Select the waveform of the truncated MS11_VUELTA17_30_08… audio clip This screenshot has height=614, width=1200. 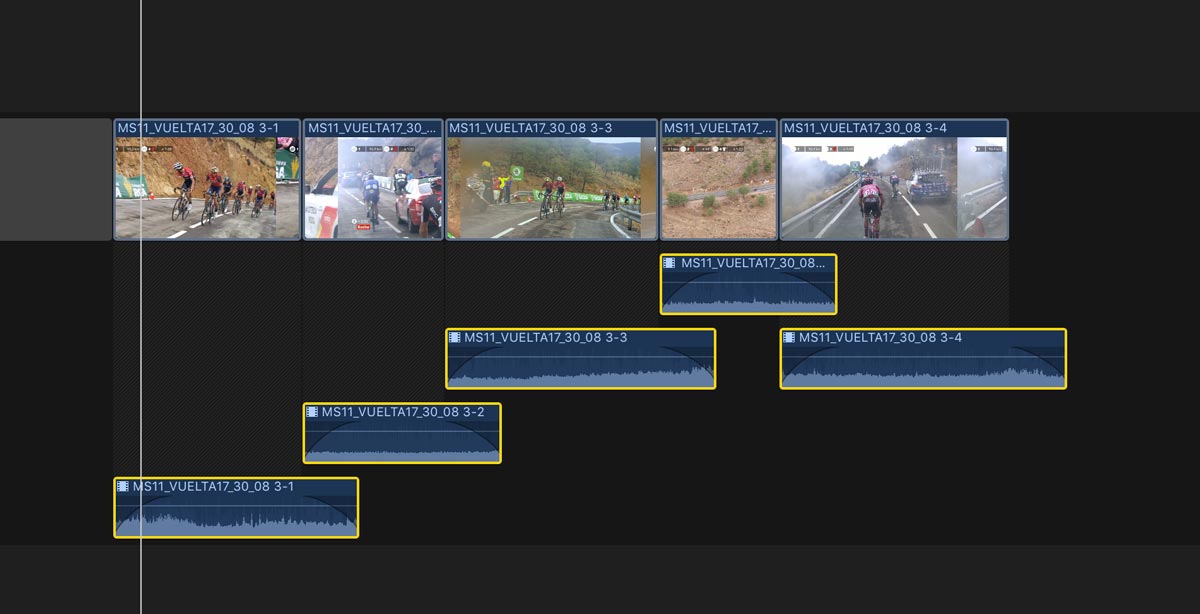[749, 292]
